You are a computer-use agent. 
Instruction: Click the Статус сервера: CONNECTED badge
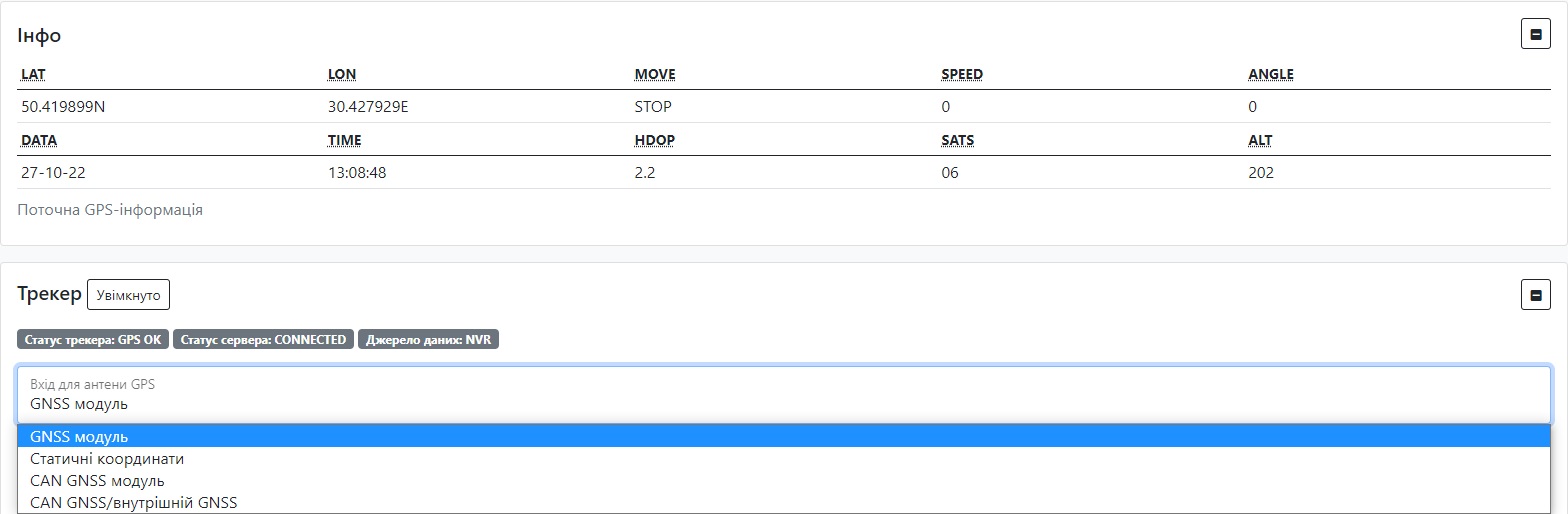coord(263,340)
